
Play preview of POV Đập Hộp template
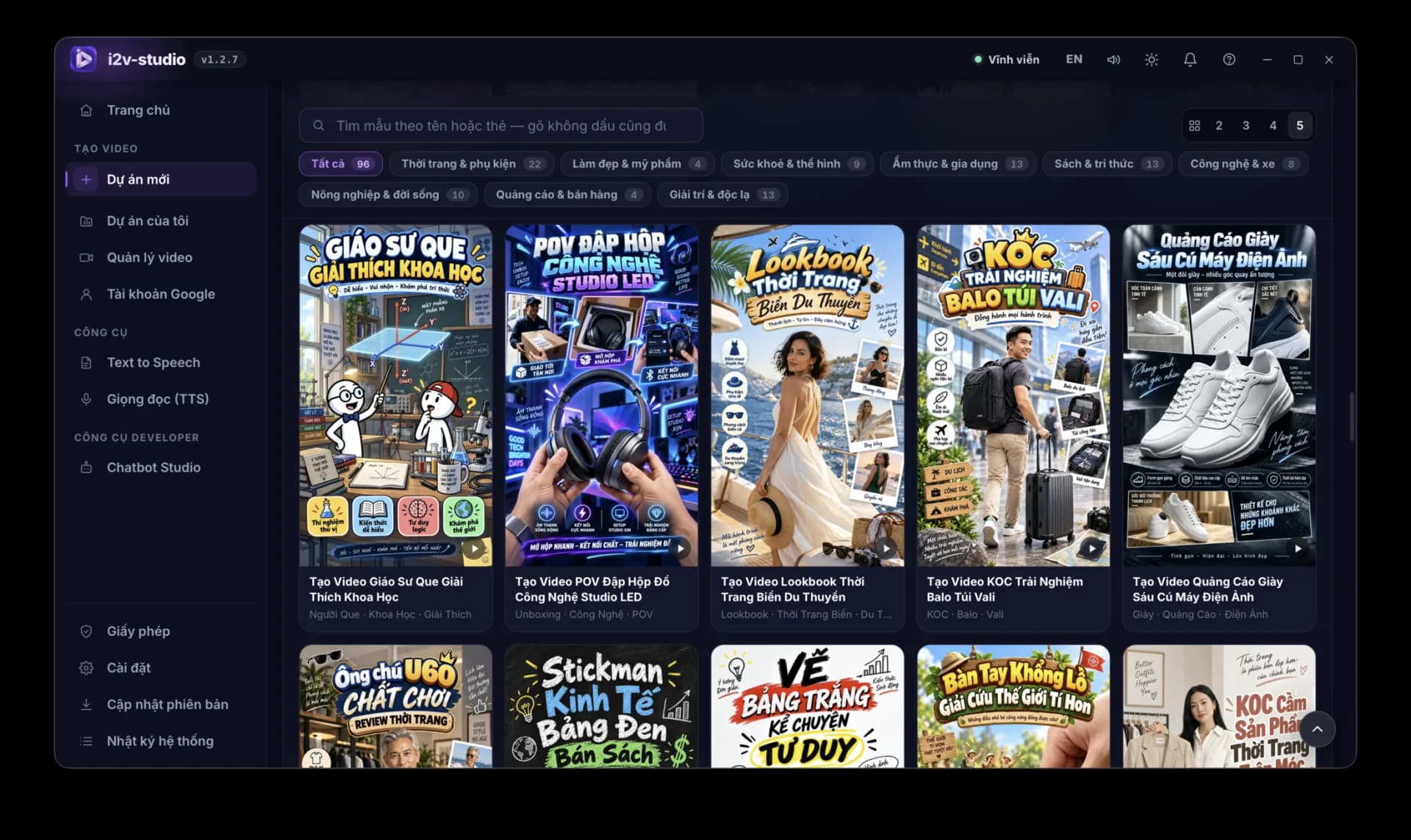681,548
